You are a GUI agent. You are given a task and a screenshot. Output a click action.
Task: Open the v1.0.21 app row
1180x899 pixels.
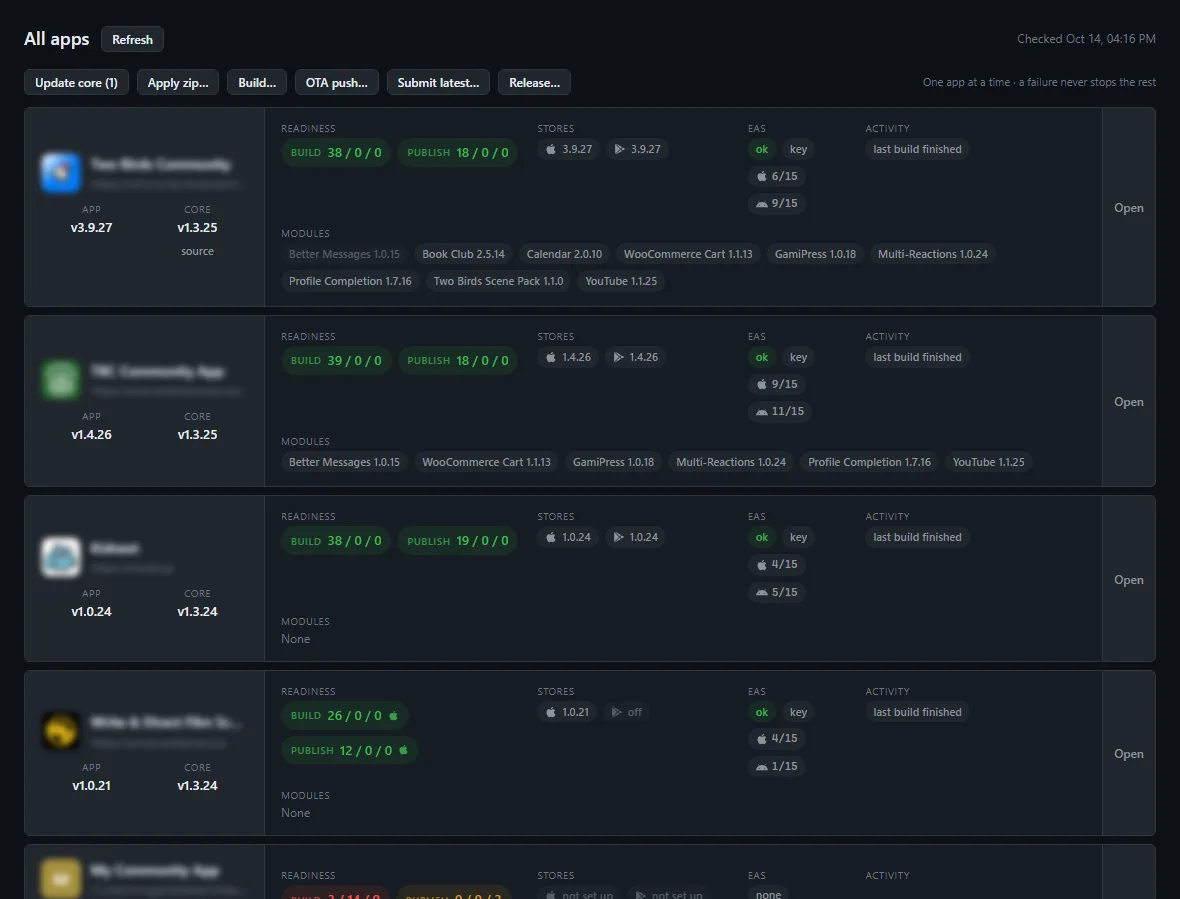[x=1129, y=754]
